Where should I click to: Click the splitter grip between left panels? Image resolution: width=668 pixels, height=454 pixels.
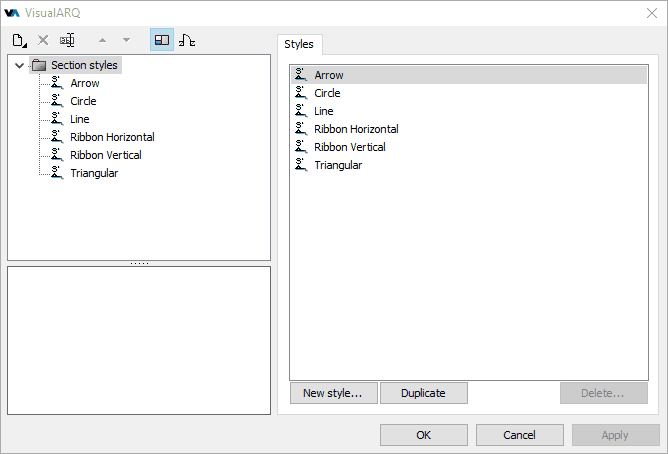pos(139,264)
